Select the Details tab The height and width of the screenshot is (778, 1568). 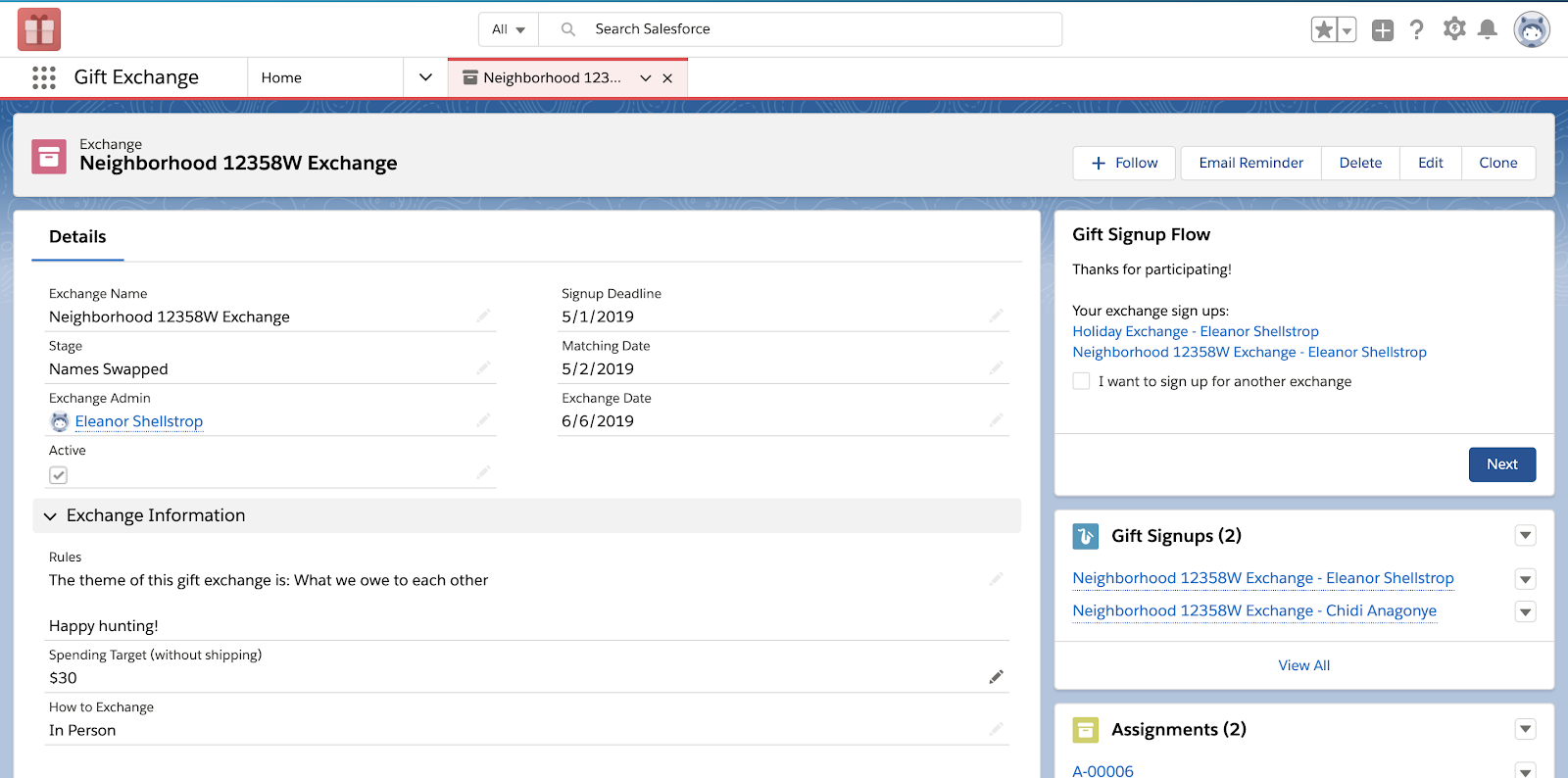(x=77, y=237)
